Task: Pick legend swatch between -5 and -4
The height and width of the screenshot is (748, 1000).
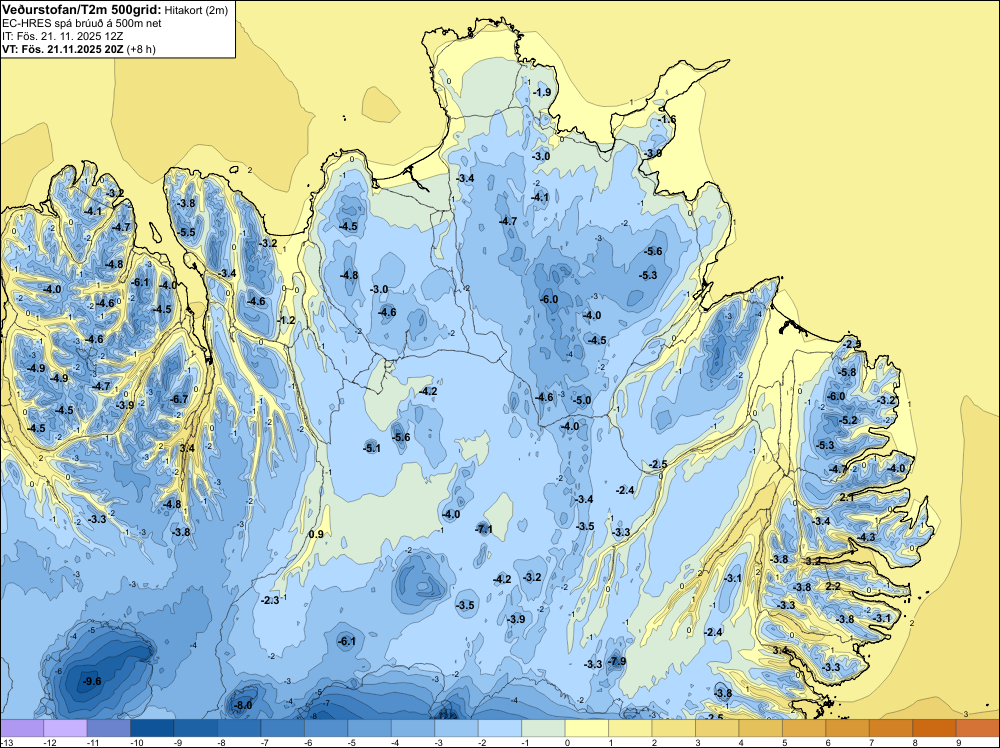Action: pos(369,728)
